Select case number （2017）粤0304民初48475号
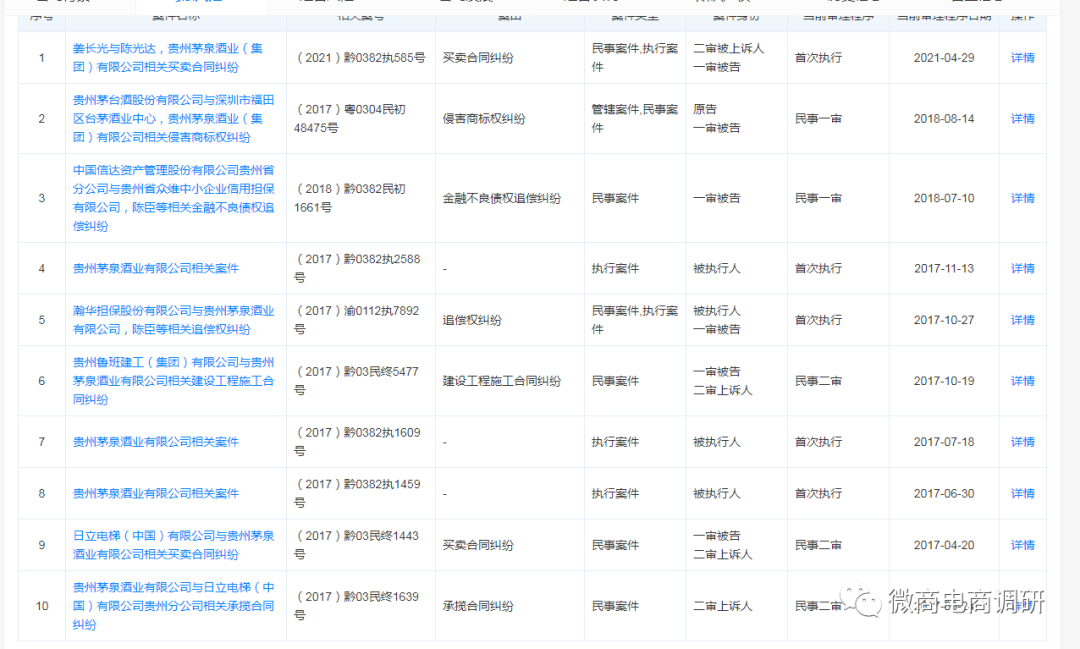 (351, 119)
